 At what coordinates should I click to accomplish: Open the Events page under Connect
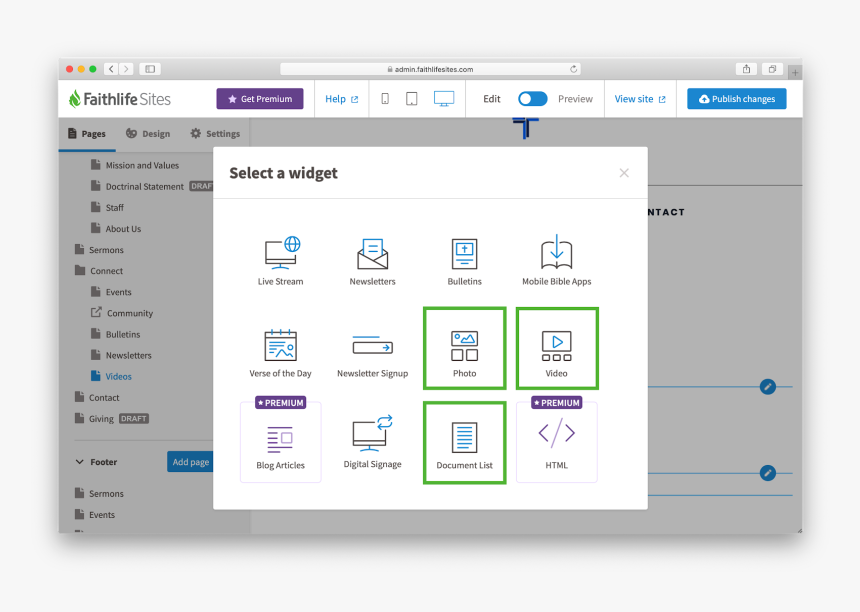(x=111, y=292)
